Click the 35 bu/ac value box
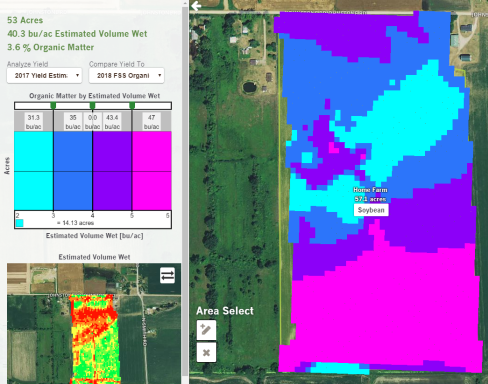 (x=73, y=122)
